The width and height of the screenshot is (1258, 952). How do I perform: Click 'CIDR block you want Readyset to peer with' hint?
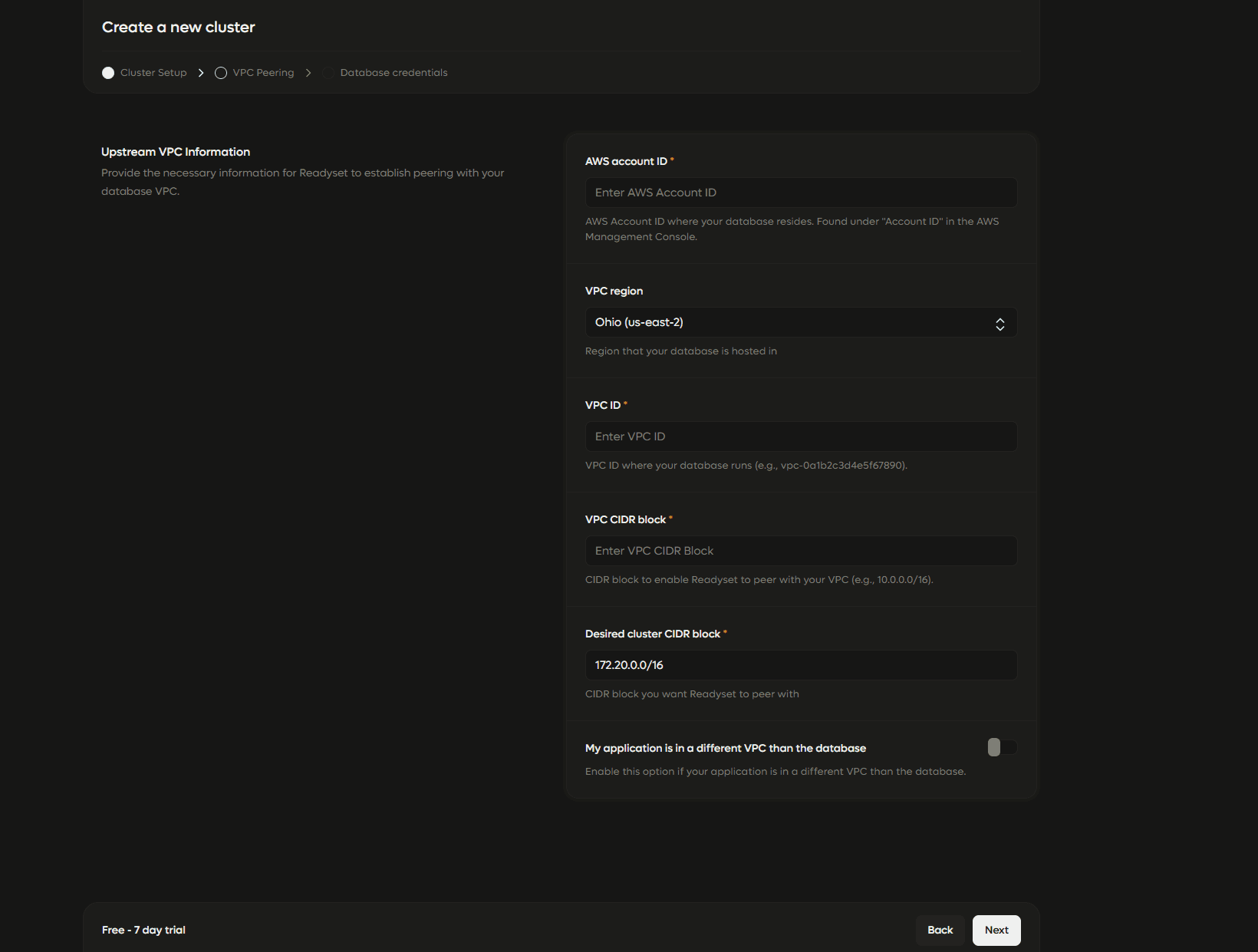tap(692, 693)
